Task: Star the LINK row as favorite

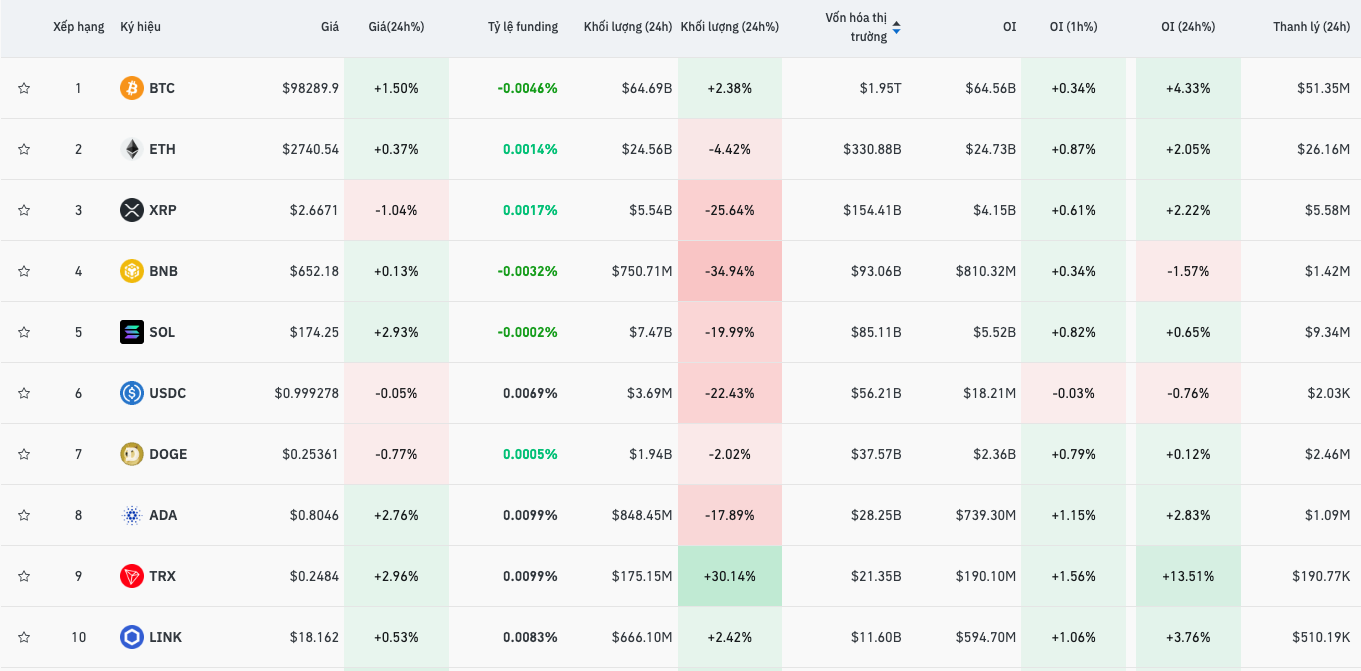Action: (24, 638)
